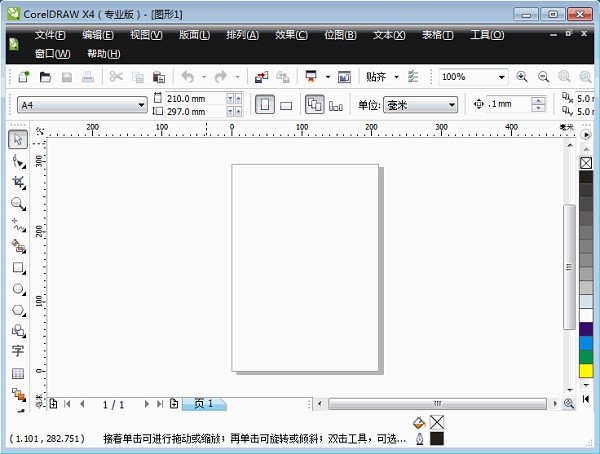600x454 pixels.
Task: Select the Pick tool in toolbox
Action: 18,139
